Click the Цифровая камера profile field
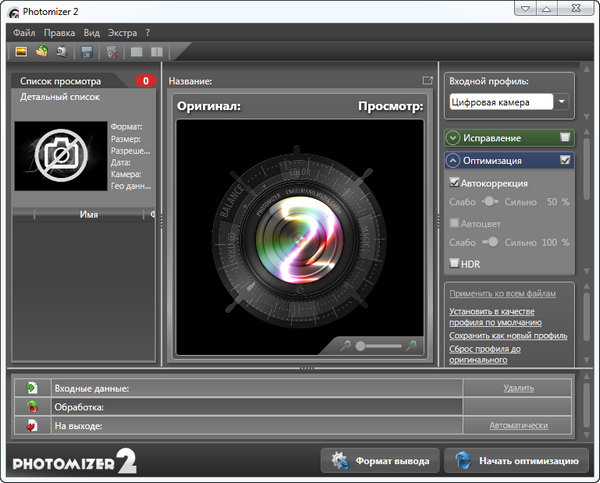Viewport: 600px width, 483px height. coord(501,102)
